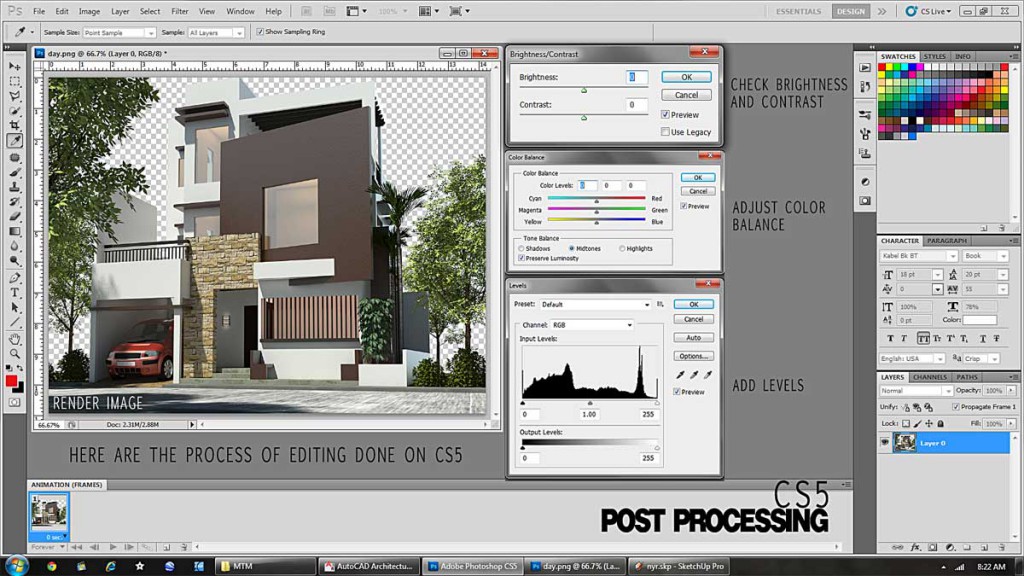Open the Layer menu
1024x576 pixels.
(x=120, y=11)
